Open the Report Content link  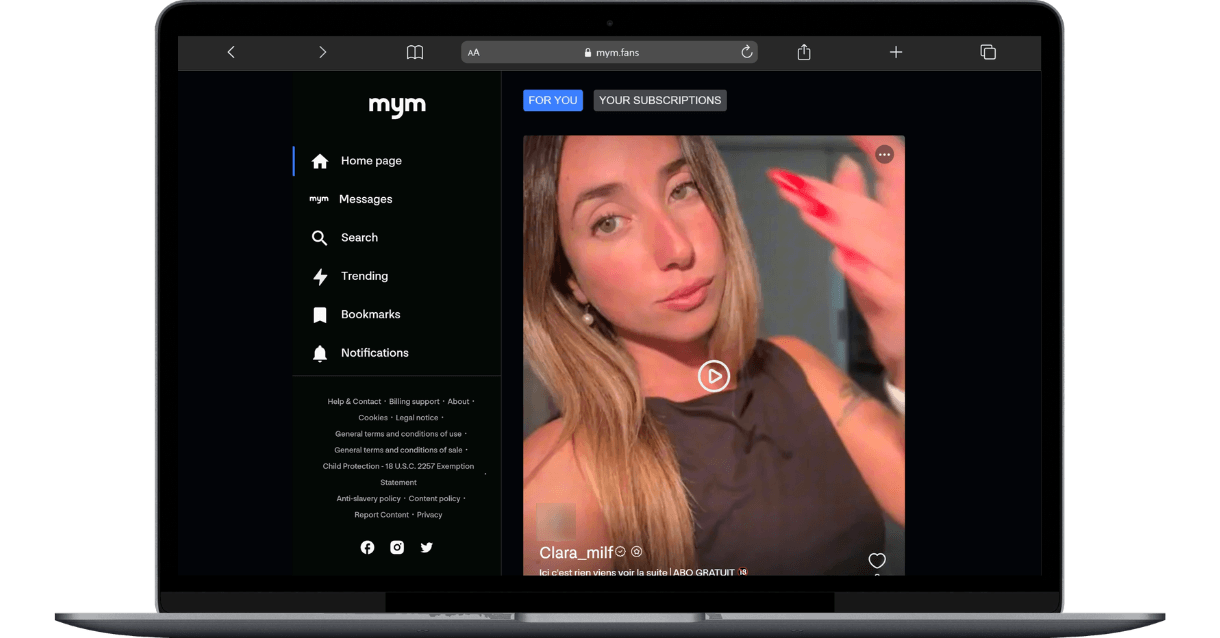[381, 515]
